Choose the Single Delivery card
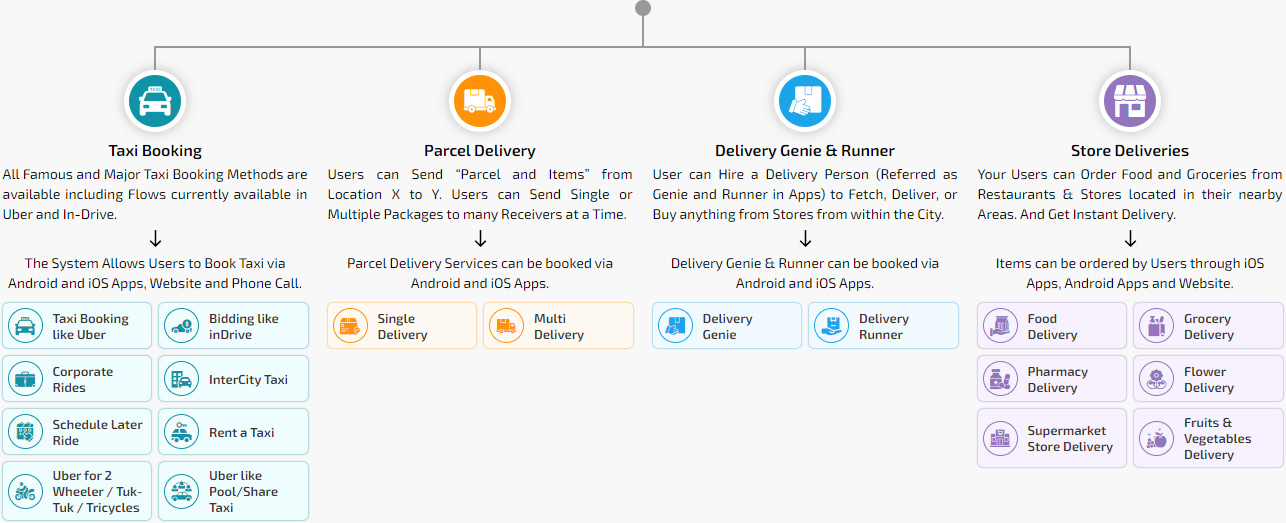The height and width of the screenshot is (523, 1286). [x=402, y=326]
